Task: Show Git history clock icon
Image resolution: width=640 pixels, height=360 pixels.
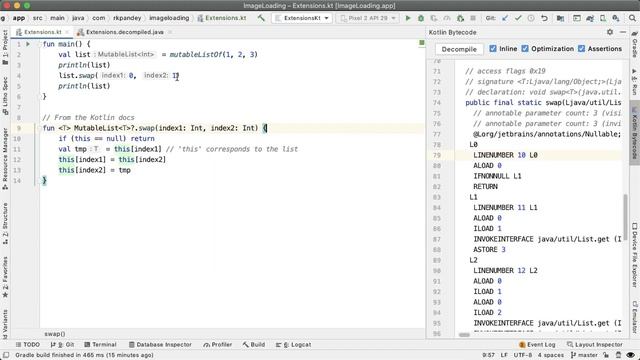Action: point(531,18)
